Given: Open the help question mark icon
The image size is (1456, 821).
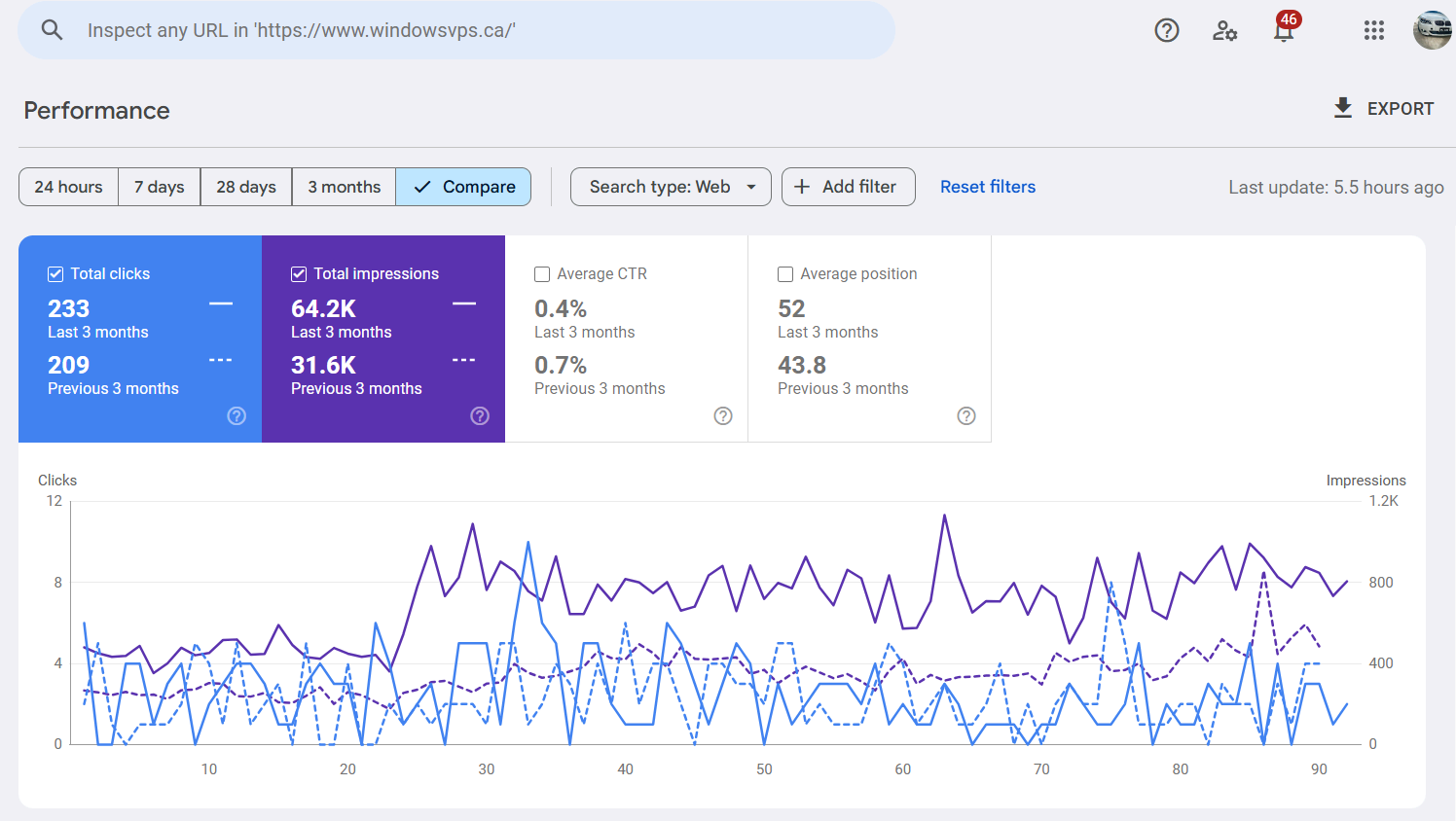Looking at the screenshot, I should click(x=1166, y=30).
